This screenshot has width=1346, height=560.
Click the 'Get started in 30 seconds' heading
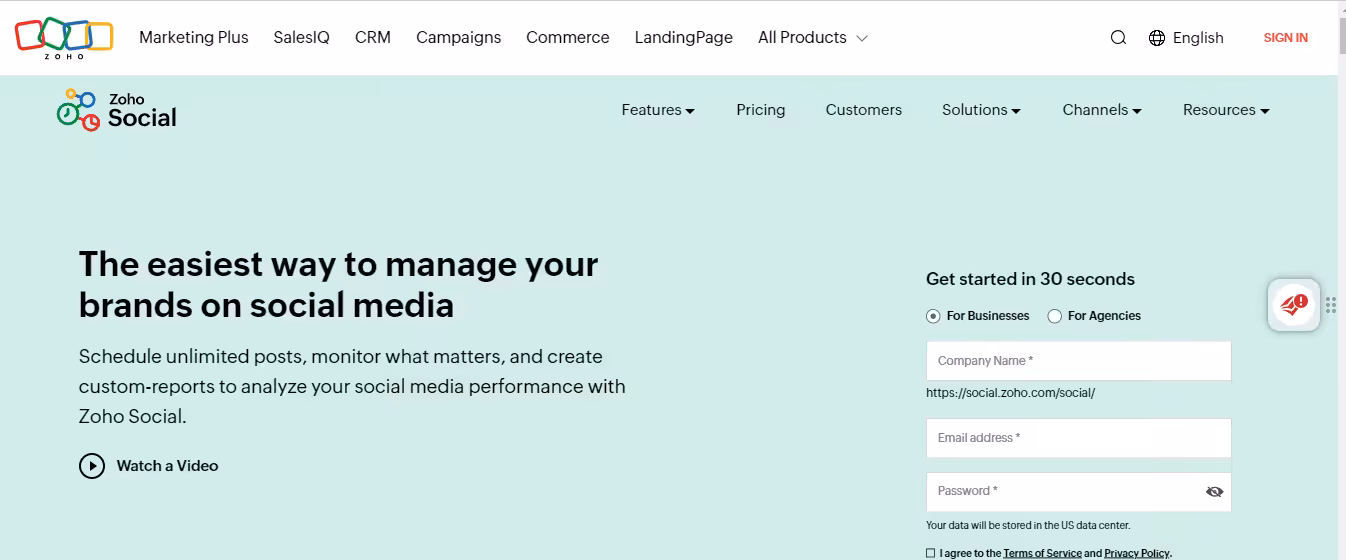[x=1031, y=280]
